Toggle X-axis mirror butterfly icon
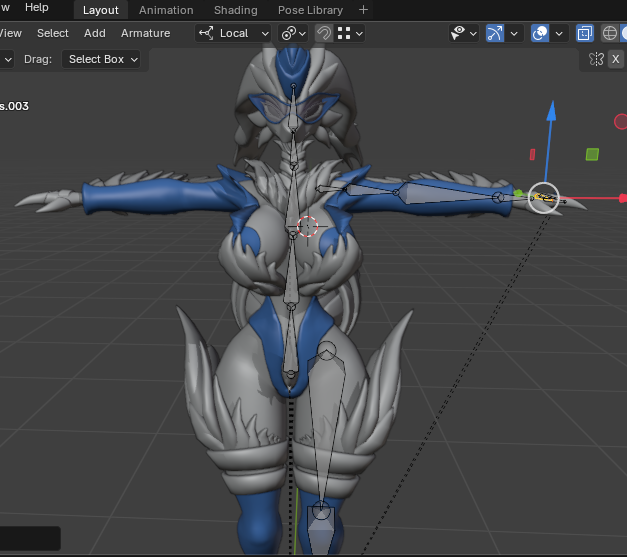 pyautogui.click(x=596, y=60)
